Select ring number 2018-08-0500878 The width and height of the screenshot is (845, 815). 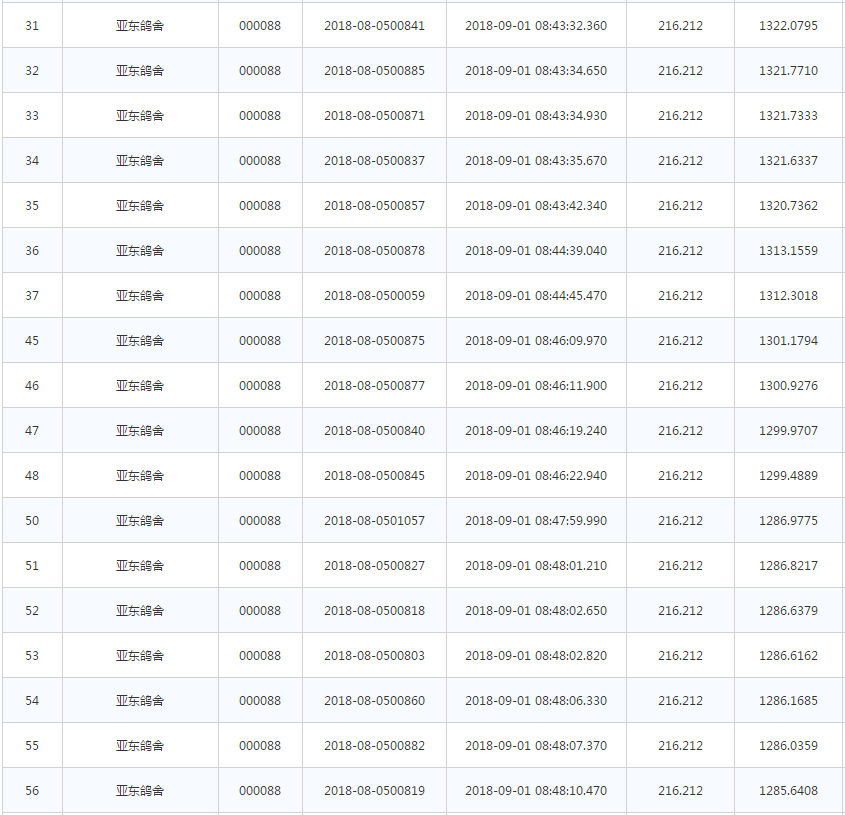[x=374, y=251]
